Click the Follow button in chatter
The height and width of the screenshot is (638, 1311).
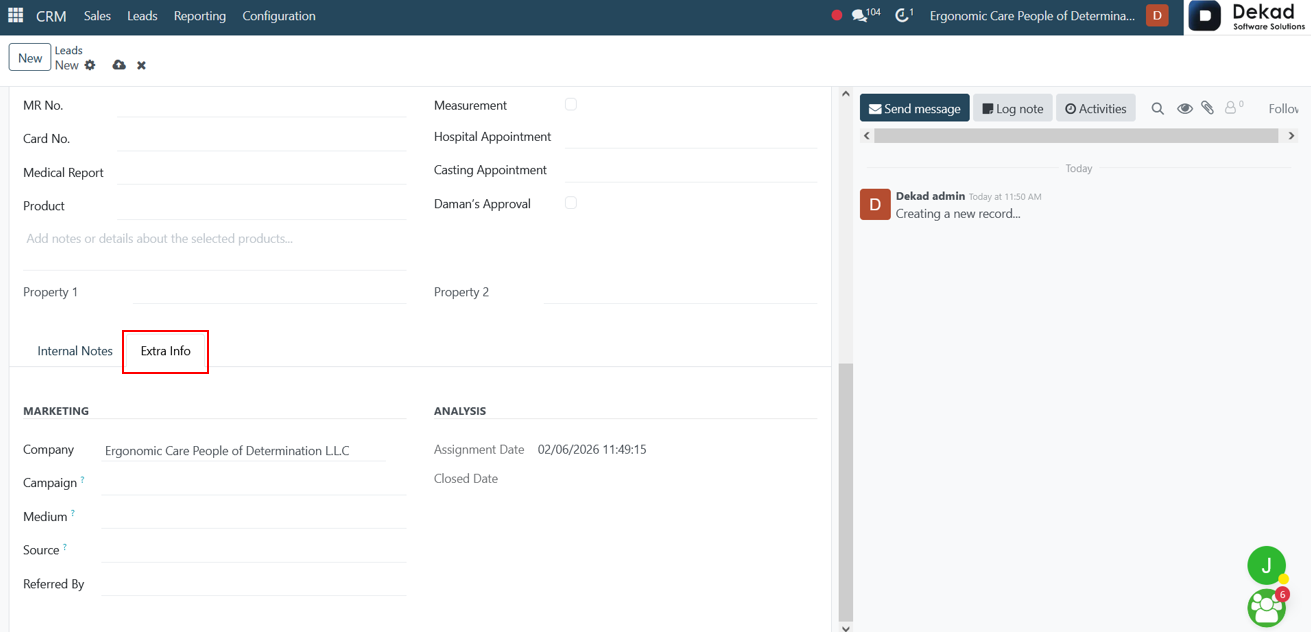(1284, 108)
